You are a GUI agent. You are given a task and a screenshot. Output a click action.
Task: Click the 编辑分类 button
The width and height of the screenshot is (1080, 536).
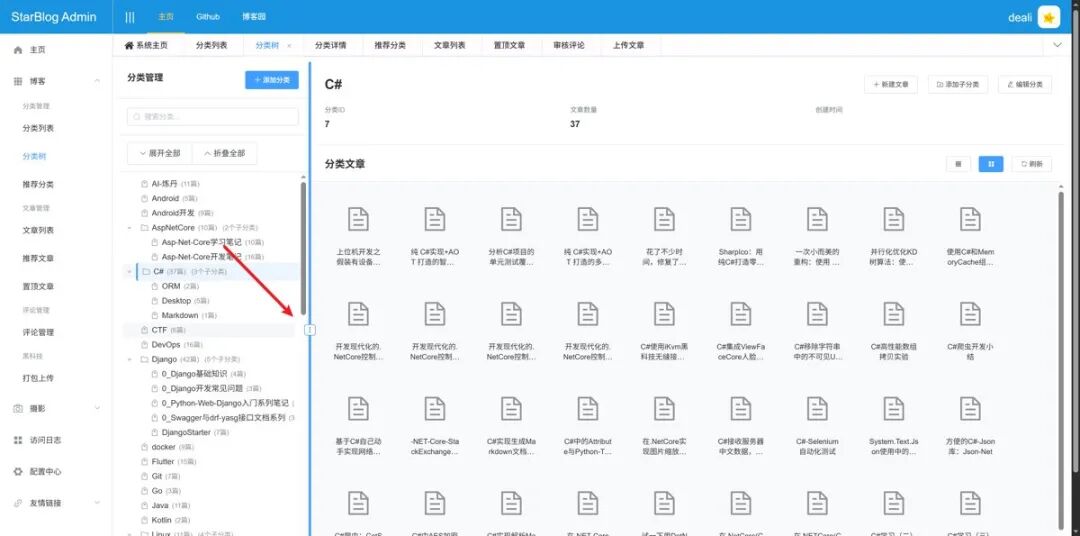1025,85
